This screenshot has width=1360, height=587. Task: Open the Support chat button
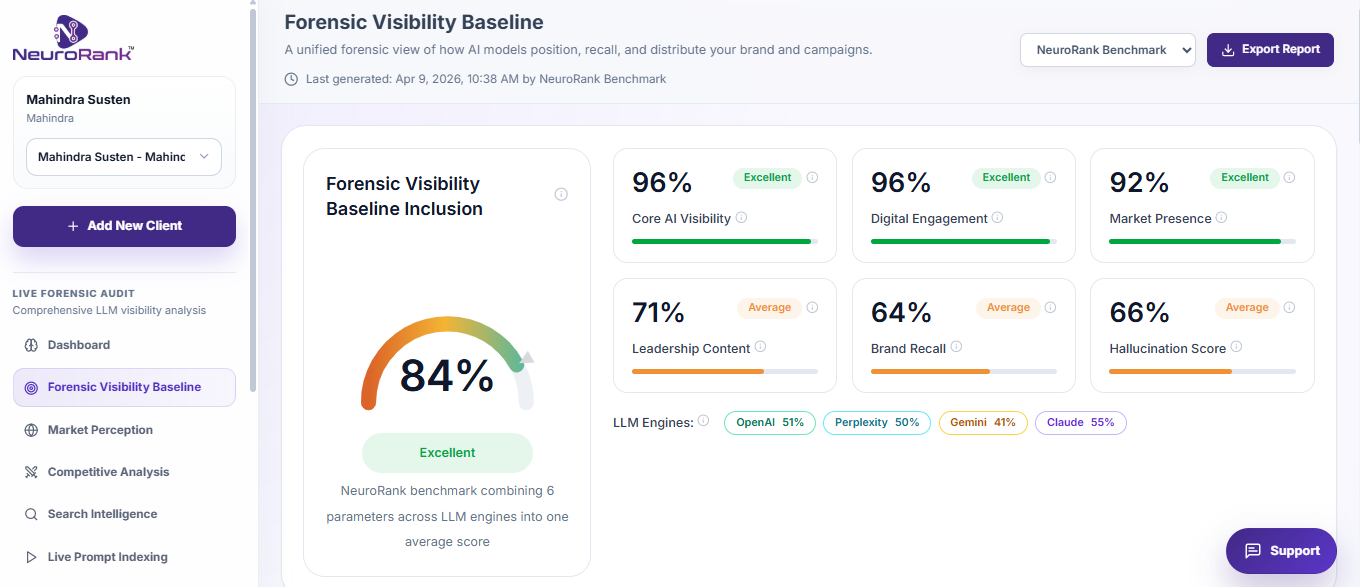1281,551
